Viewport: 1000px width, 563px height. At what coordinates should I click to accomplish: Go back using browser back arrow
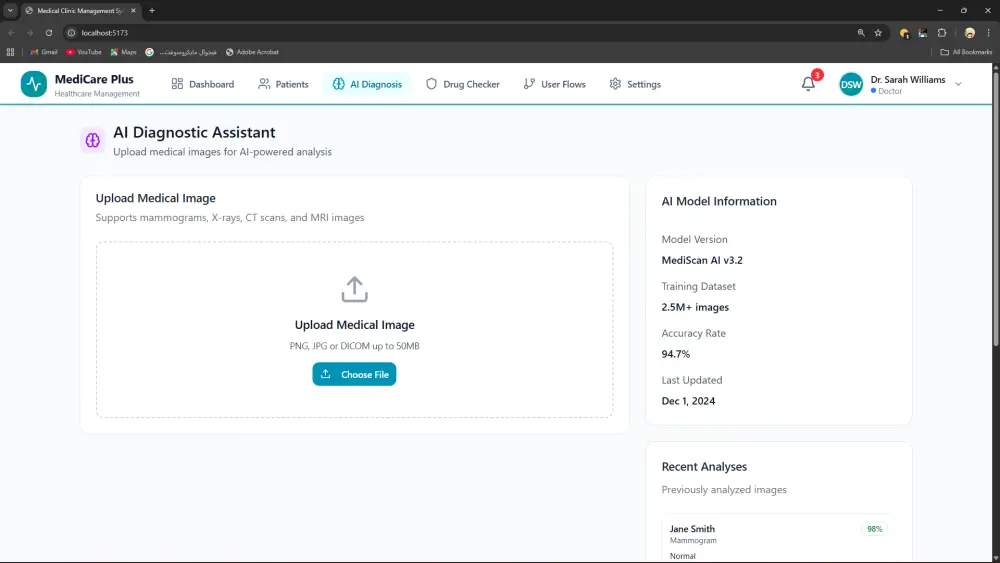pos(11,33)
